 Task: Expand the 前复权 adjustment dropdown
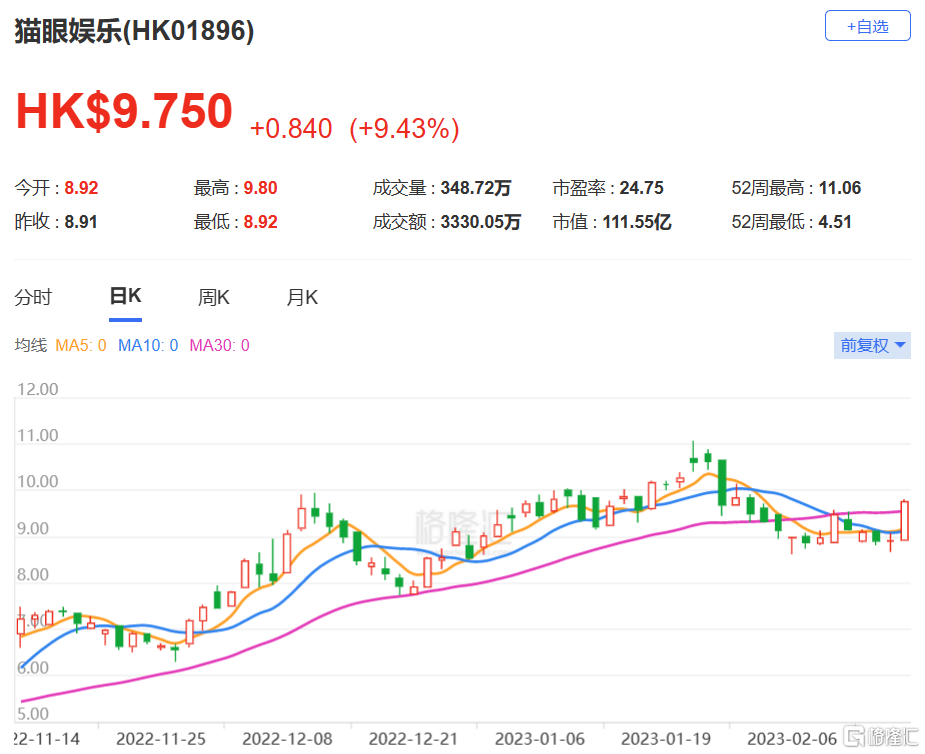click(x=872, y=345)
